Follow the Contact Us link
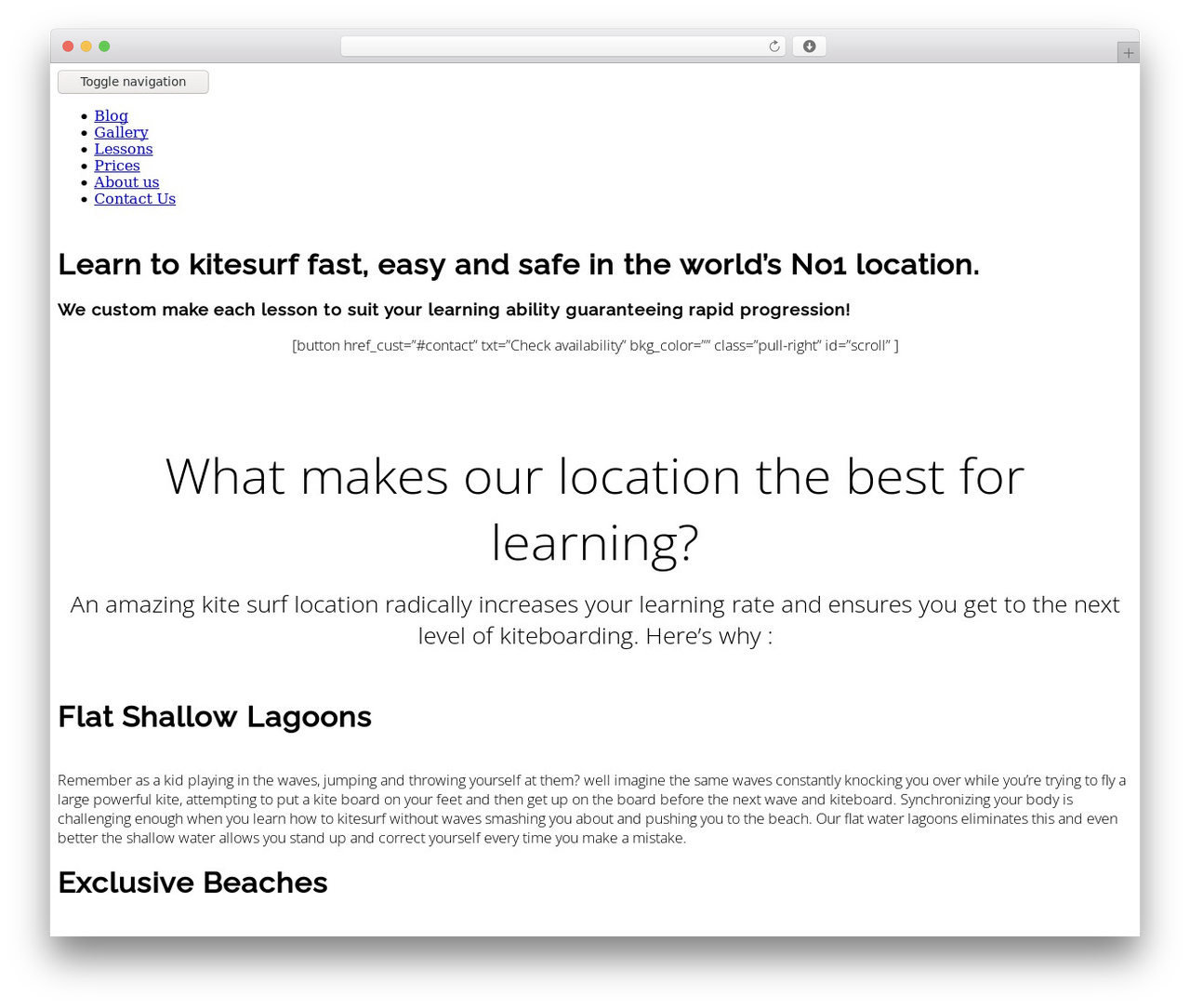The height and width of the screenshot is (1008, 1190). point(135,199)
